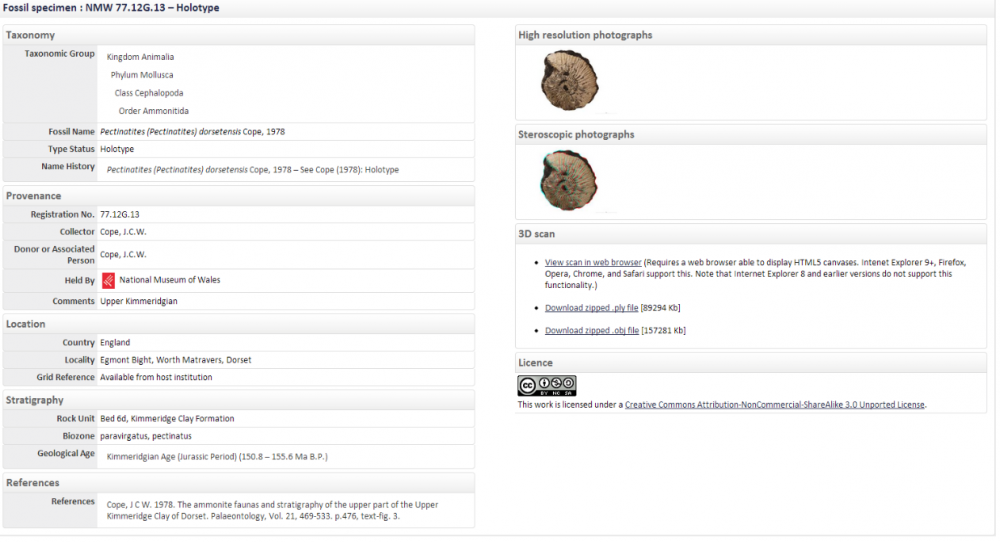Click the Name History entry text
This screenshot has width=1000, height=542.
(x=252, y=170)
